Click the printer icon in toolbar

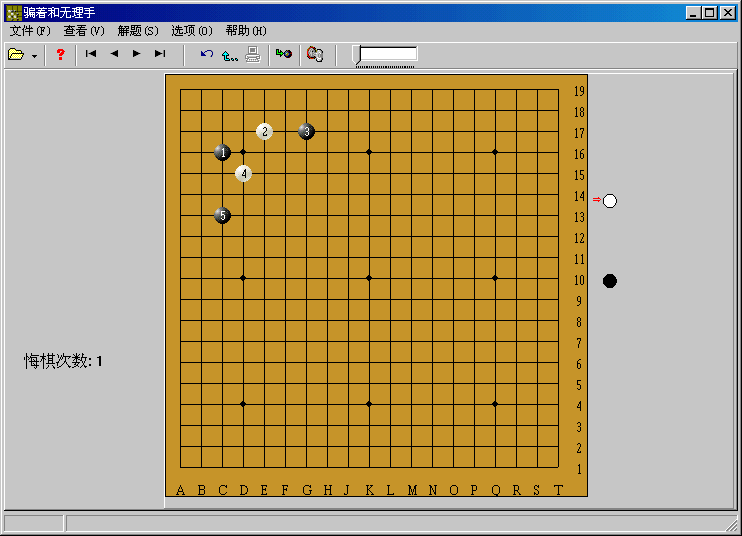(253, 54)
